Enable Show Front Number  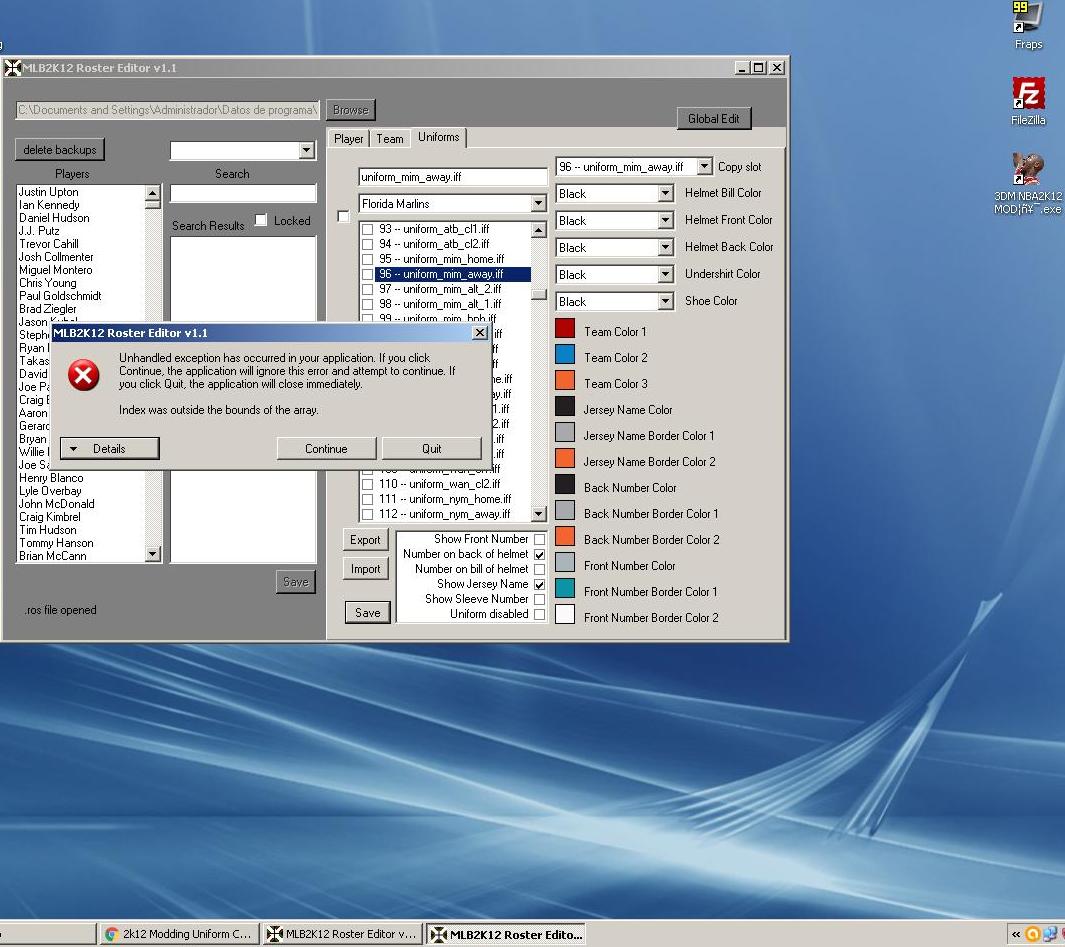point(539,539)
